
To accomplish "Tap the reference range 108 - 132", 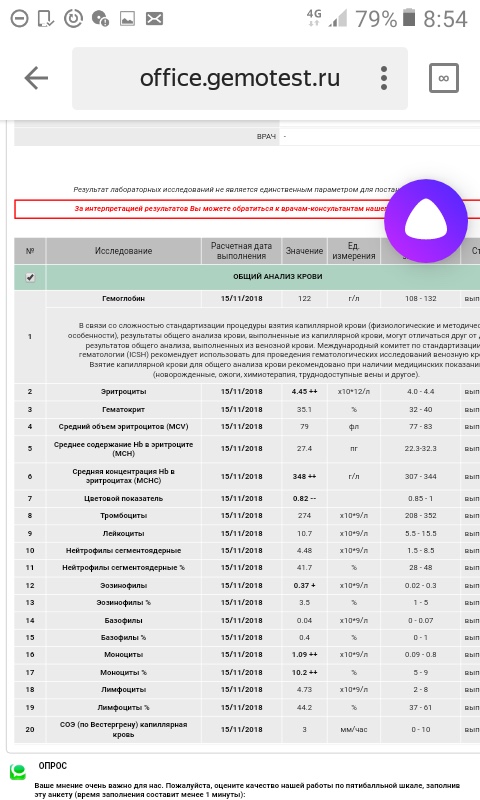I will pyautogui.click(x=421, y=298).
